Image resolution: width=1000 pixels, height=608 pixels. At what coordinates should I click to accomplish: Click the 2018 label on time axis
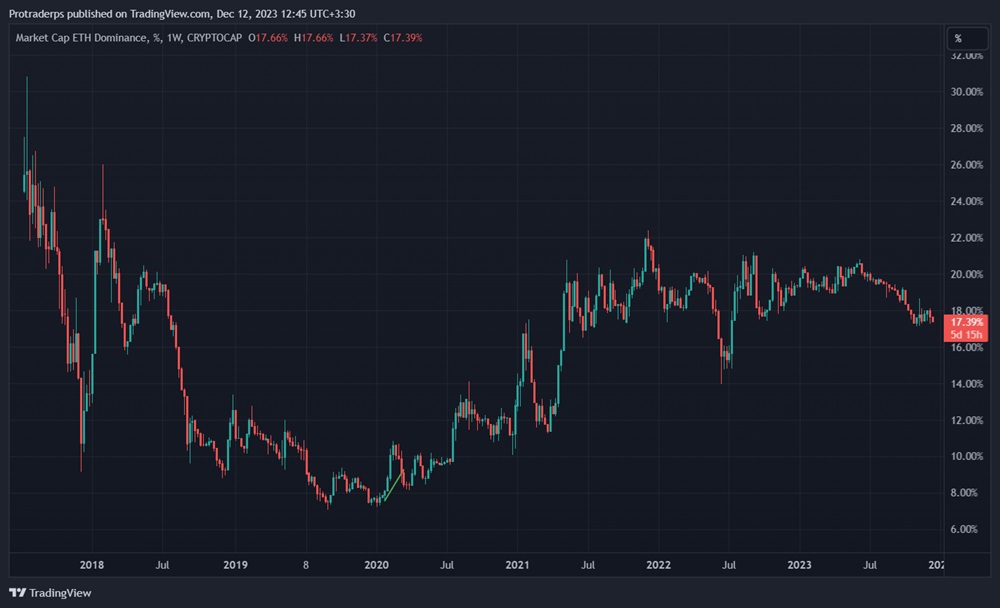[x=91, y=565]
